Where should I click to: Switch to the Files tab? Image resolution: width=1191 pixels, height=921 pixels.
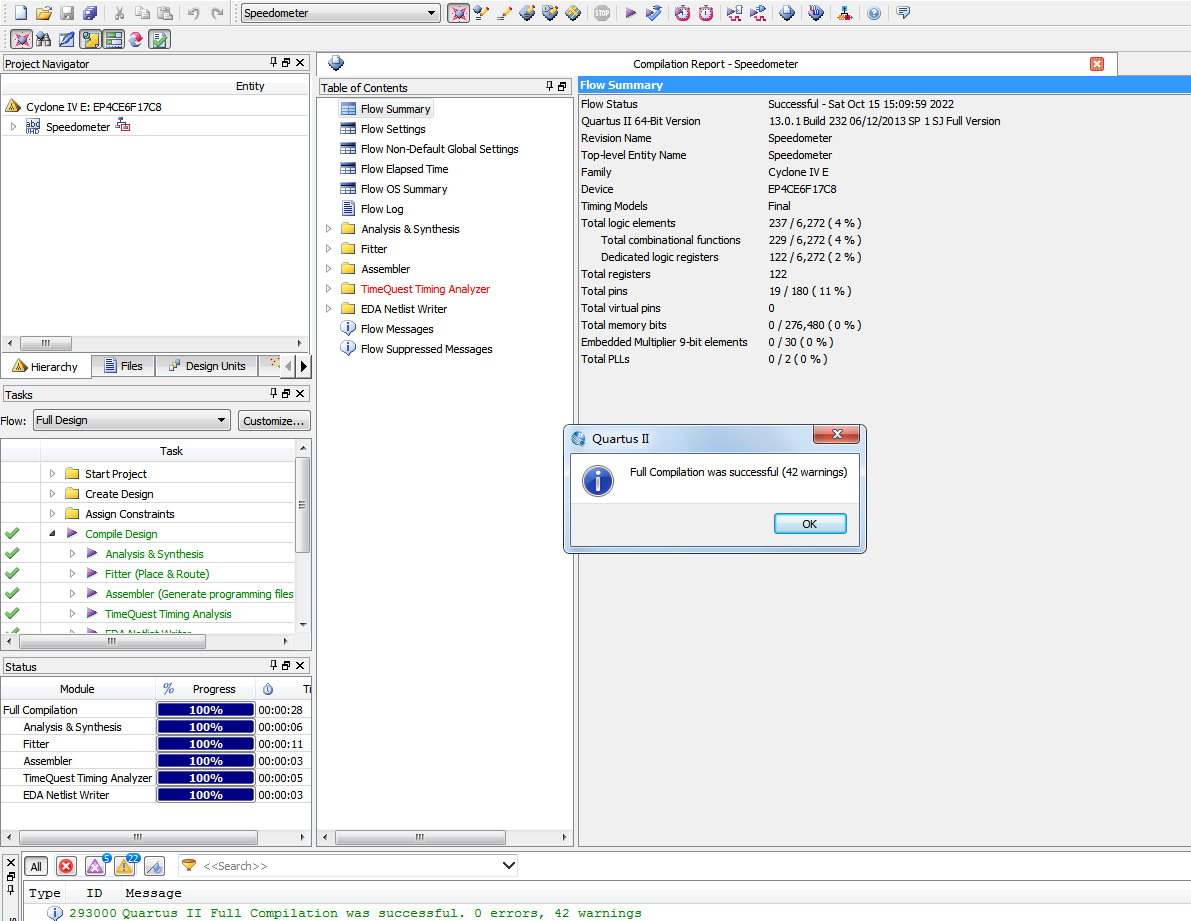(x=123, y=366)
